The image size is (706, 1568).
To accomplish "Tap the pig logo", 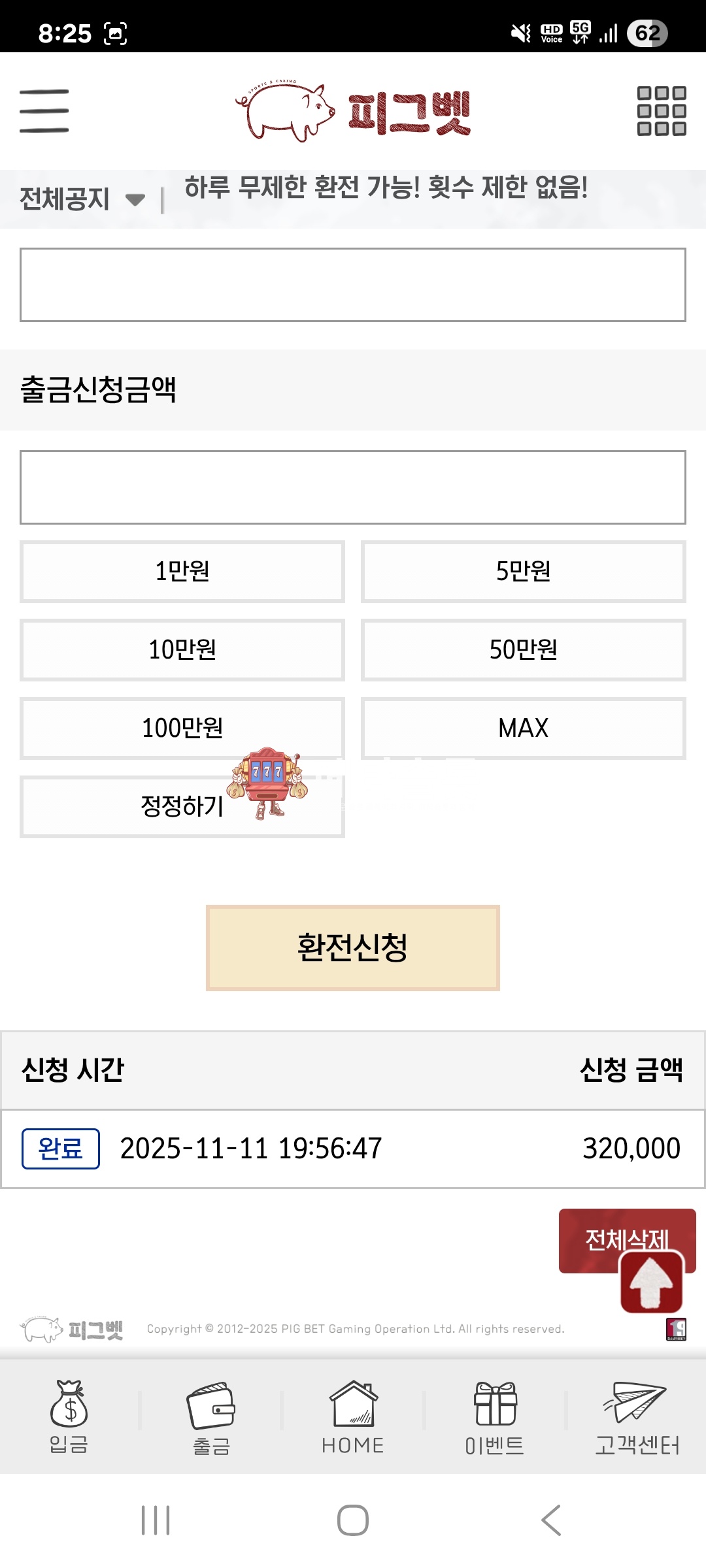I will [x=353, y=112].
